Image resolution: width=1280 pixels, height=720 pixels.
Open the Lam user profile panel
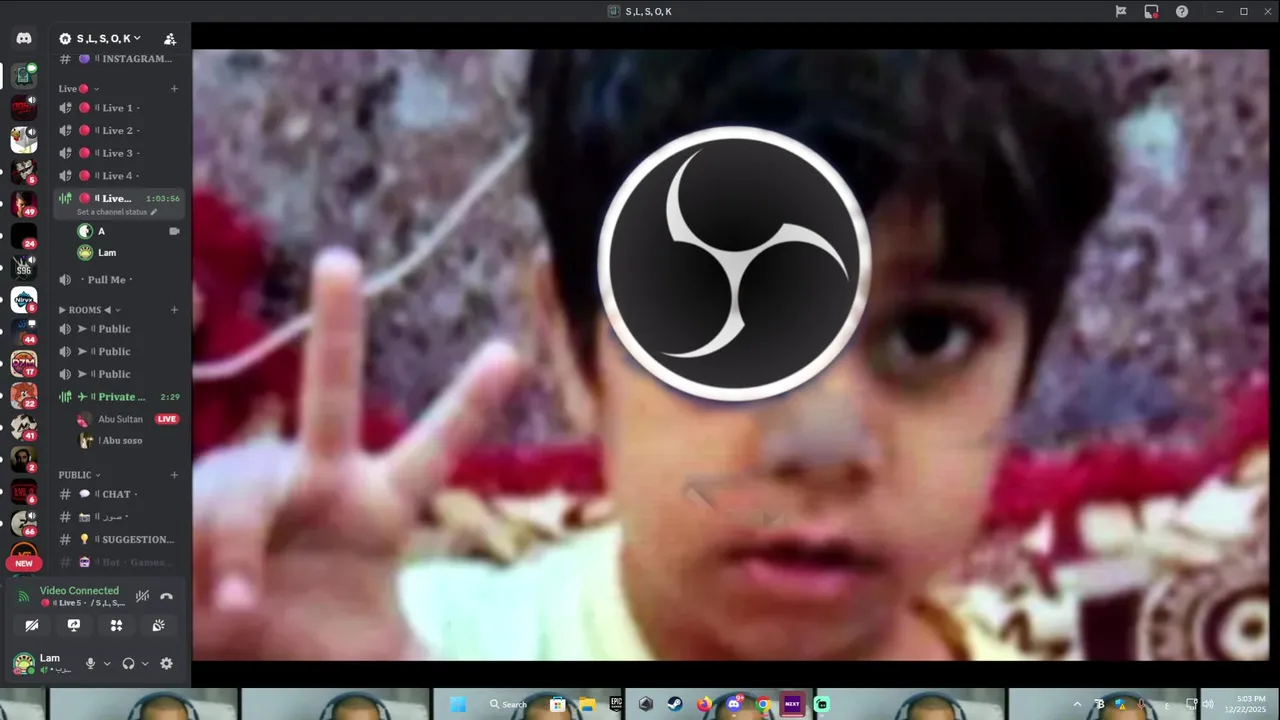point(42,663)
